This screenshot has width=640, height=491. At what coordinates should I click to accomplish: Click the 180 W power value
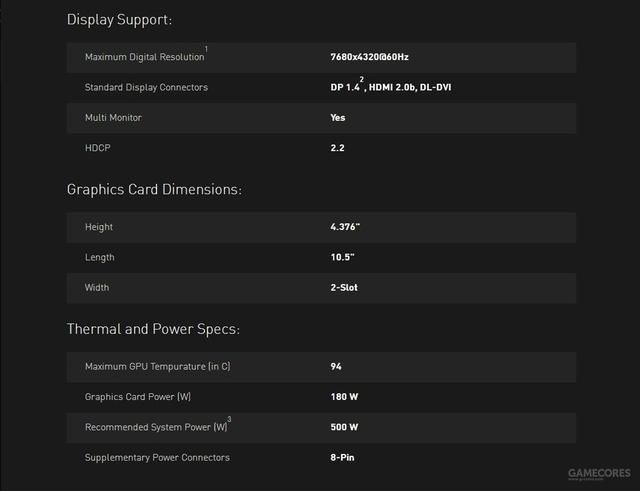344,397
